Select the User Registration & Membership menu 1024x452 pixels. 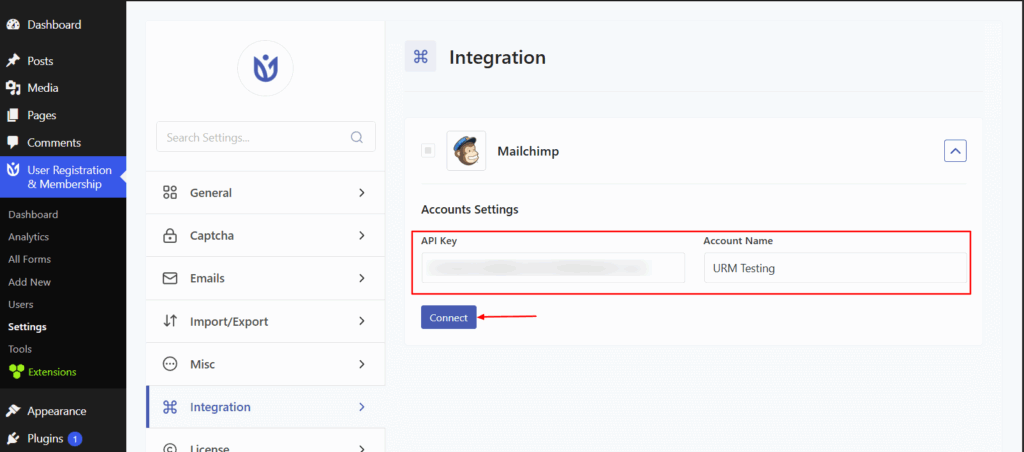pyautogui.click(x=63, y=177)
